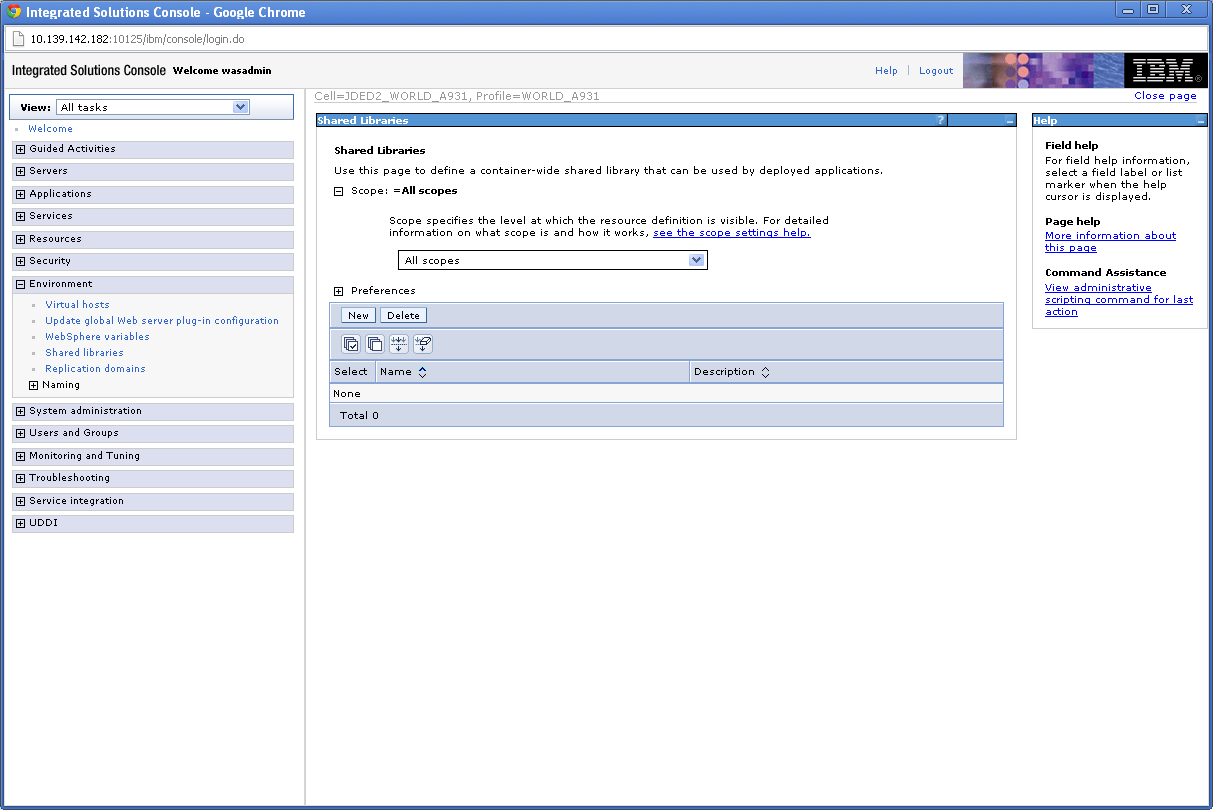Expand the Applications section

pos(20,194)
